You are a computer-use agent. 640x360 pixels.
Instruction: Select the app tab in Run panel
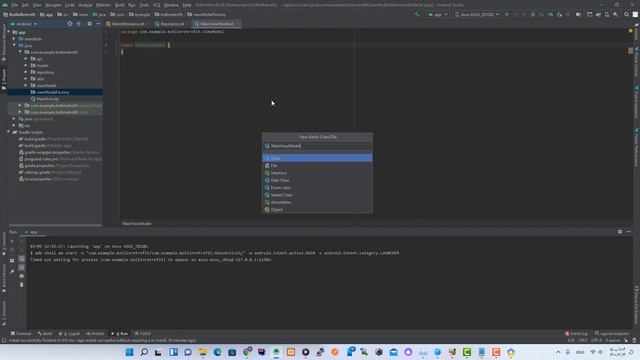[33, 232]
